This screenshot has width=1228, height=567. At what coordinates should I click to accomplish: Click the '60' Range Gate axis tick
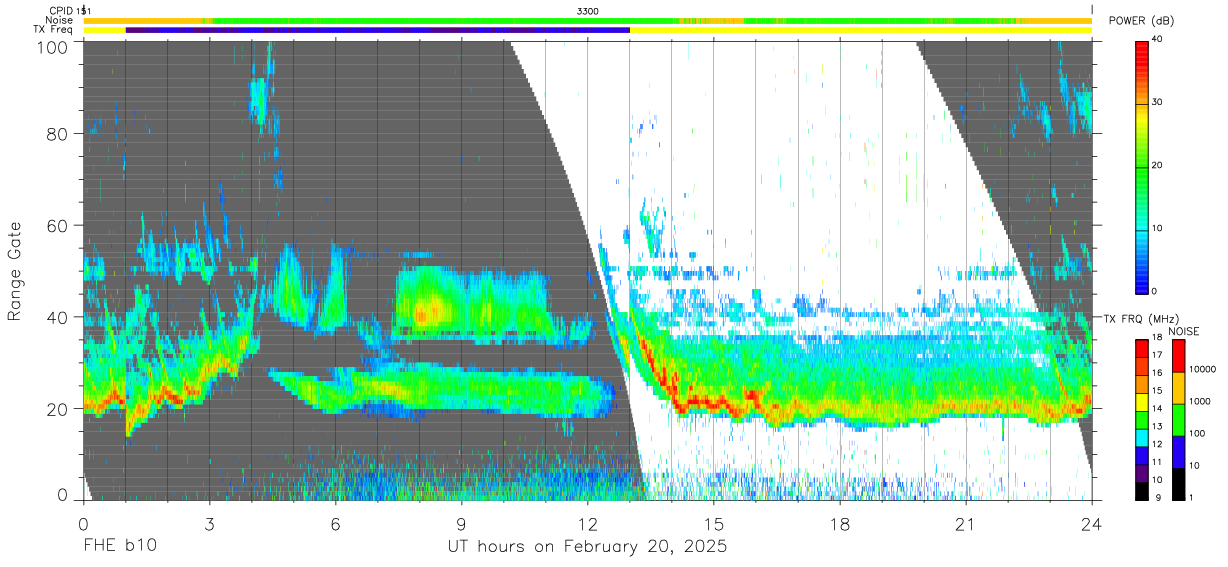(58, 226)
